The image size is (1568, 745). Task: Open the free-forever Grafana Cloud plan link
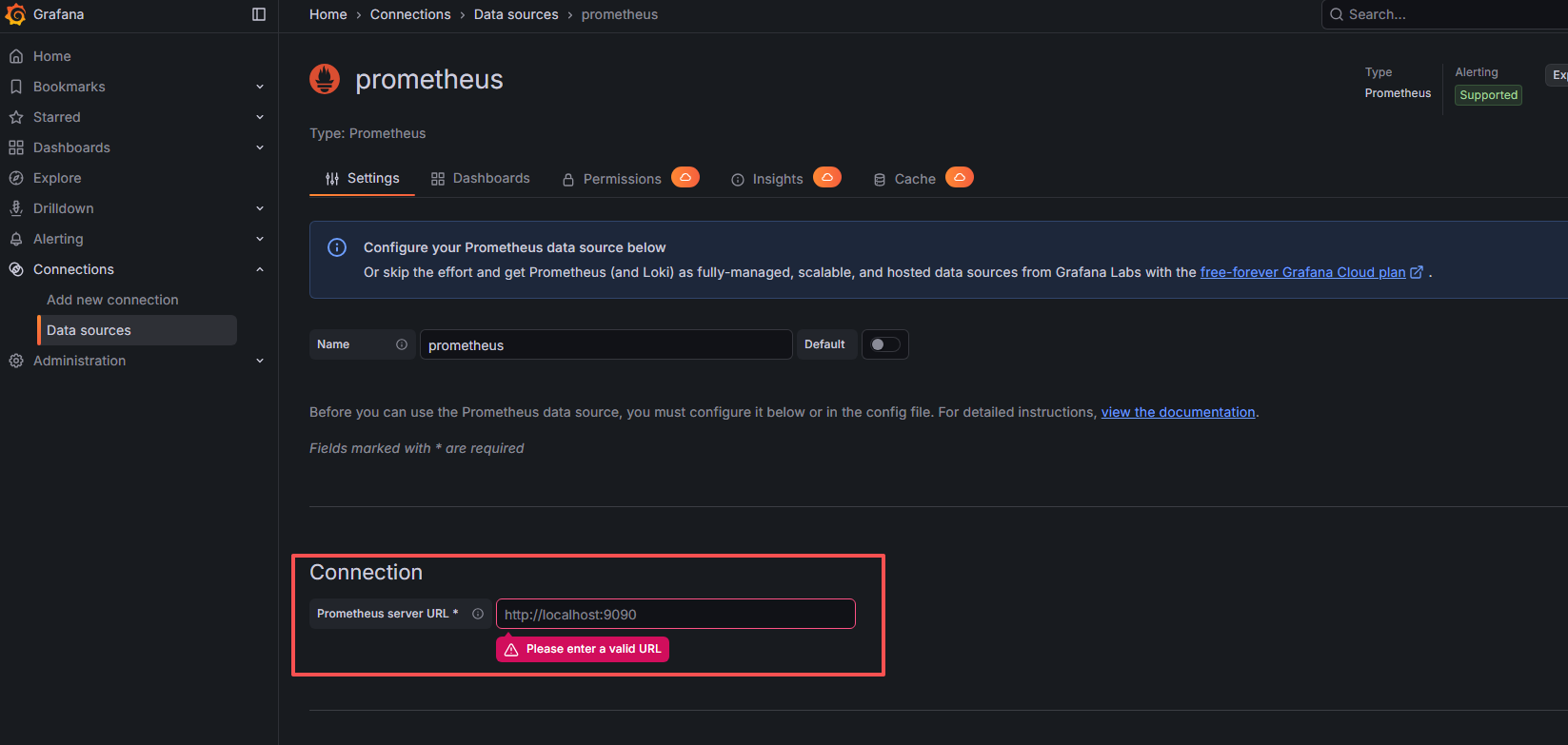pyautogui.click(x=1302, y=272)
